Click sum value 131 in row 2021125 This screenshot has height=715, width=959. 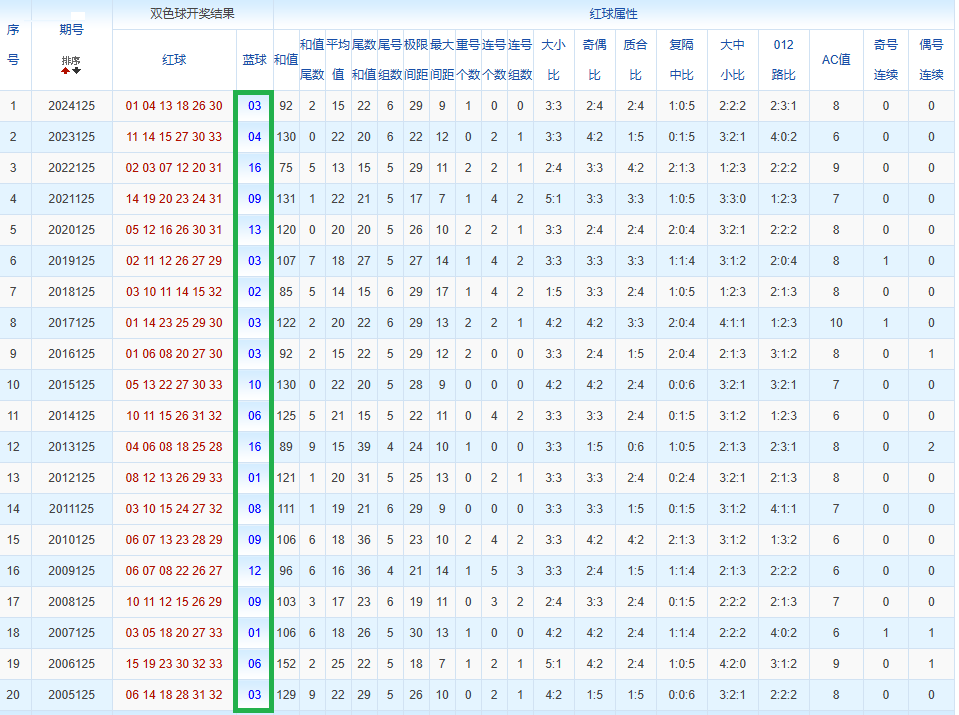click(286, 199)
